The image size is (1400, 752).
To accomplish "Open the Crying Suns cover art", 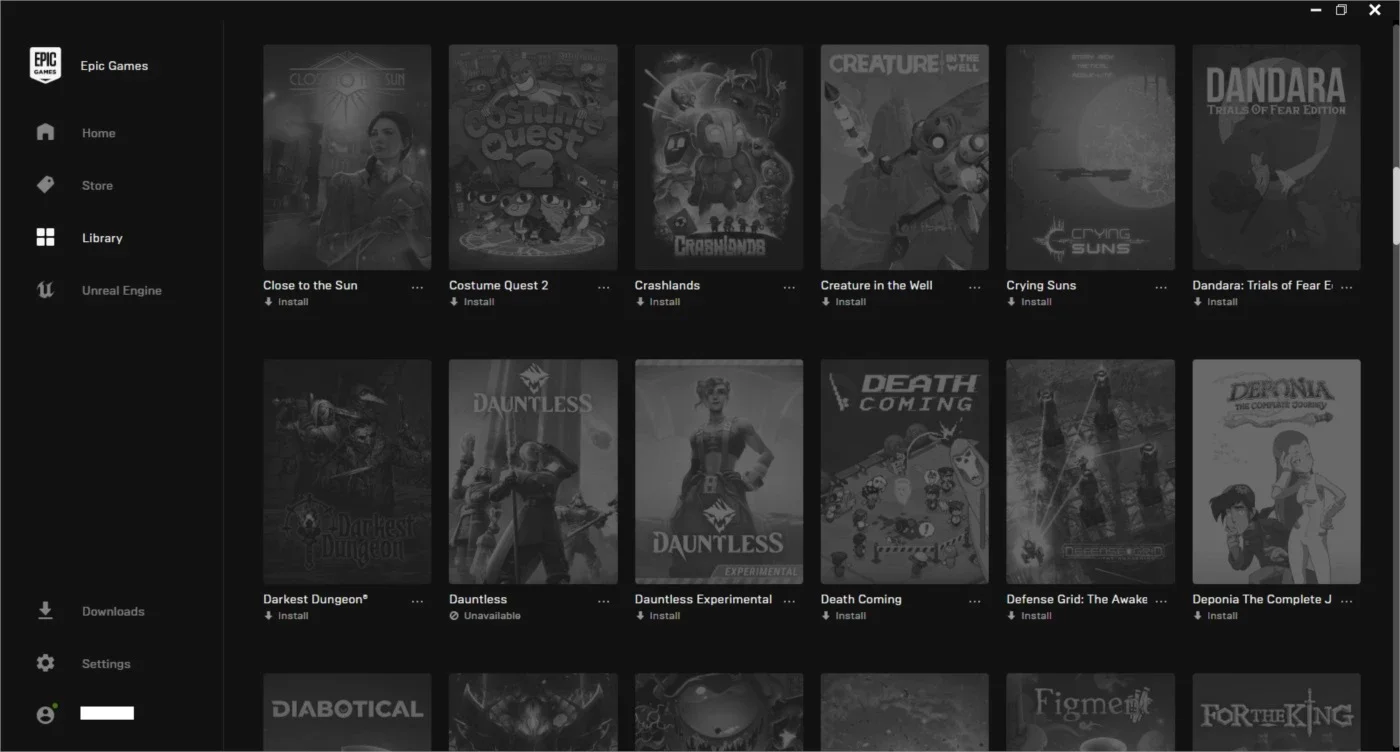I will (x=1091, y=157).
